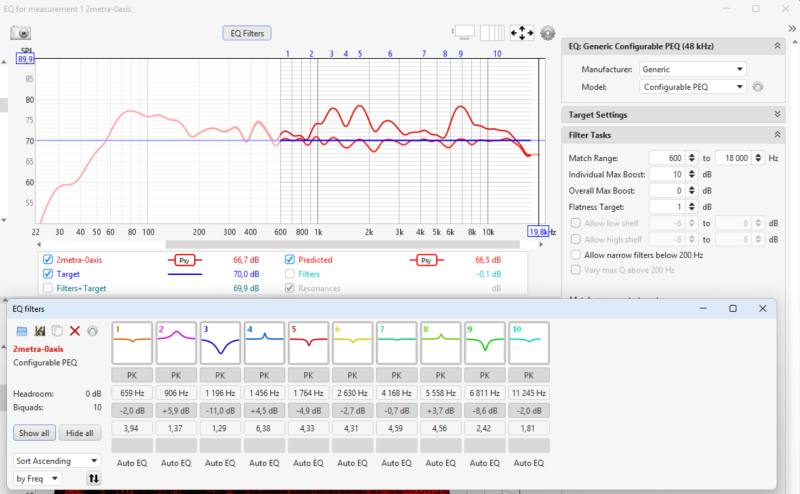Screen dimensions: 800x494
Task: Click the swap sort order arrows icon
Action: click(93, 479)
